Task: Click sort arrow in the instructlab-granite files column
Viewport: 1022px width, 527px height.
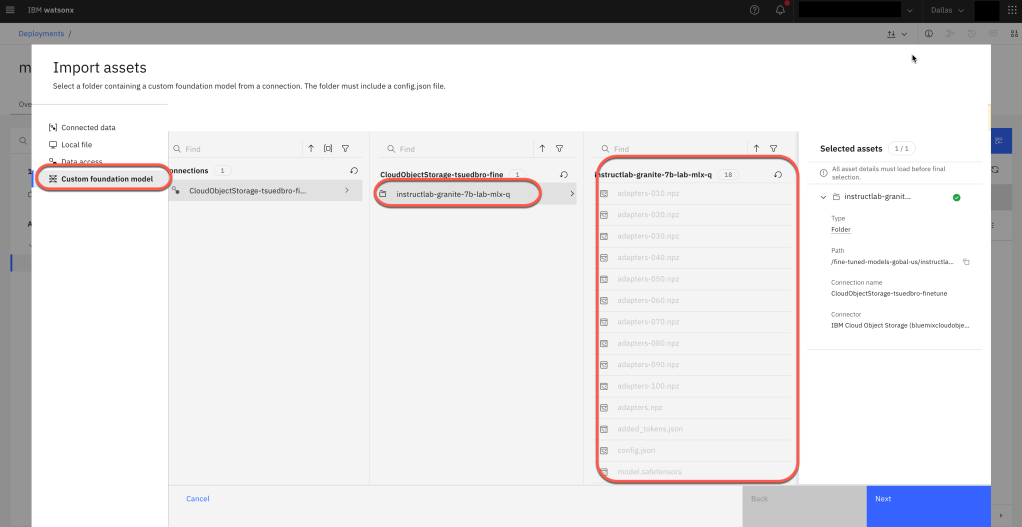Action: click(756, 148)
